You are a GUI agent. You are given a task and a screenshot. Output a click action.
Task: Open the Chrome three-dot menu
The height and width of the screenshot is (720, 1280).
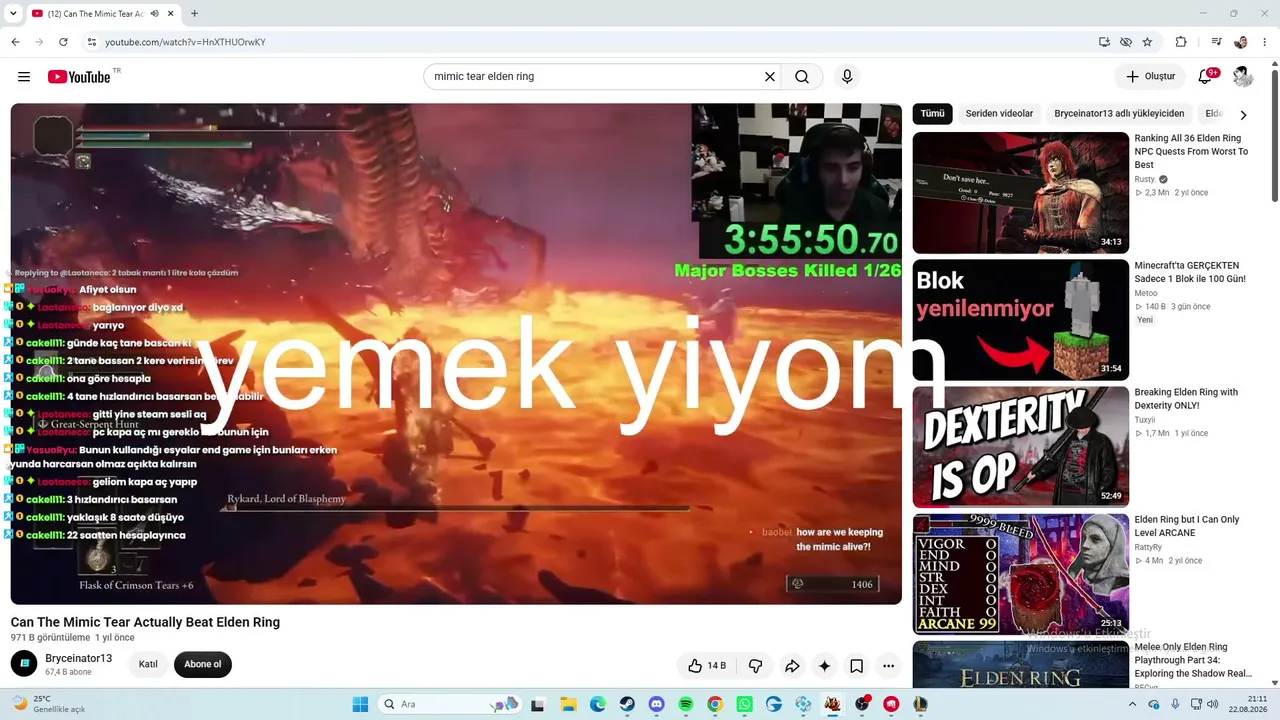click(1265, 42)
